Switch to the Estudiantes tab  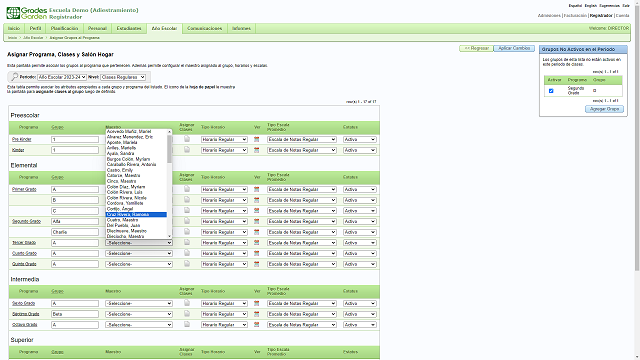click(x=129, y=29)
